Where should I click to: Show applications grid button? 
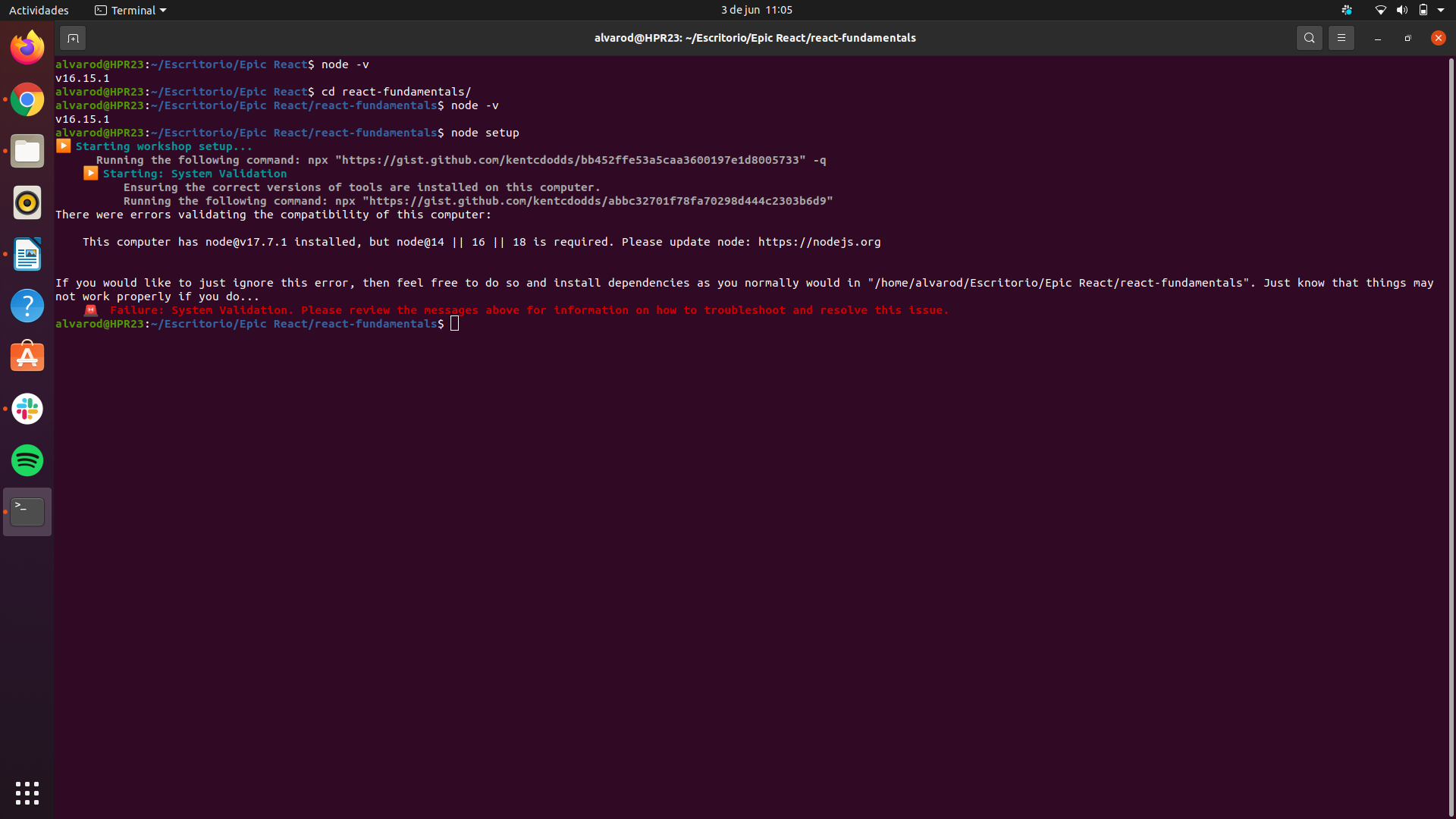click(27, 792)
